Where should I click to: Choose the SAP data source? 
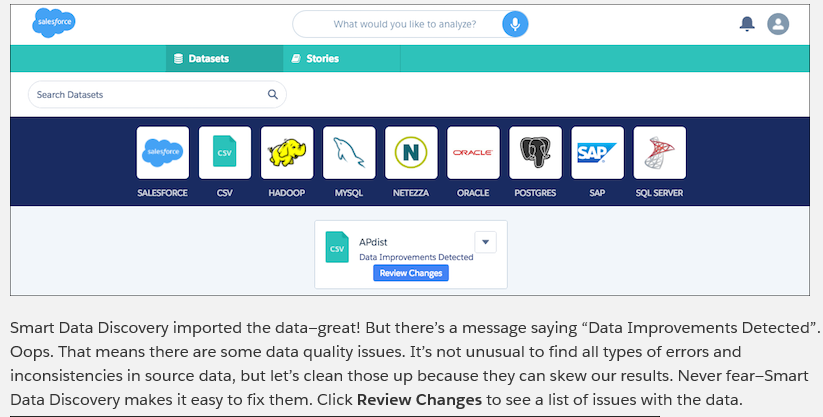(x=597, y=153)
